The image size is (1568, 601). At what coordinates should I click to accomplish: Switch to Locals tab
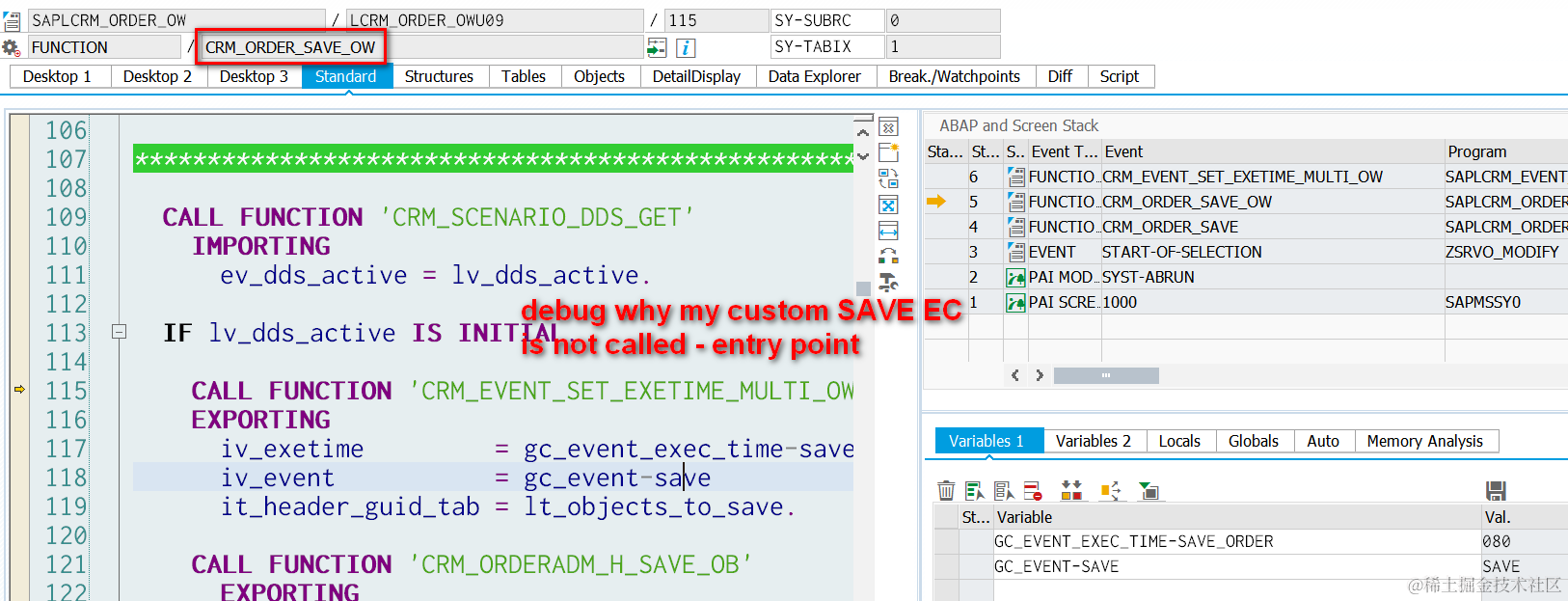coord(1180,441)
